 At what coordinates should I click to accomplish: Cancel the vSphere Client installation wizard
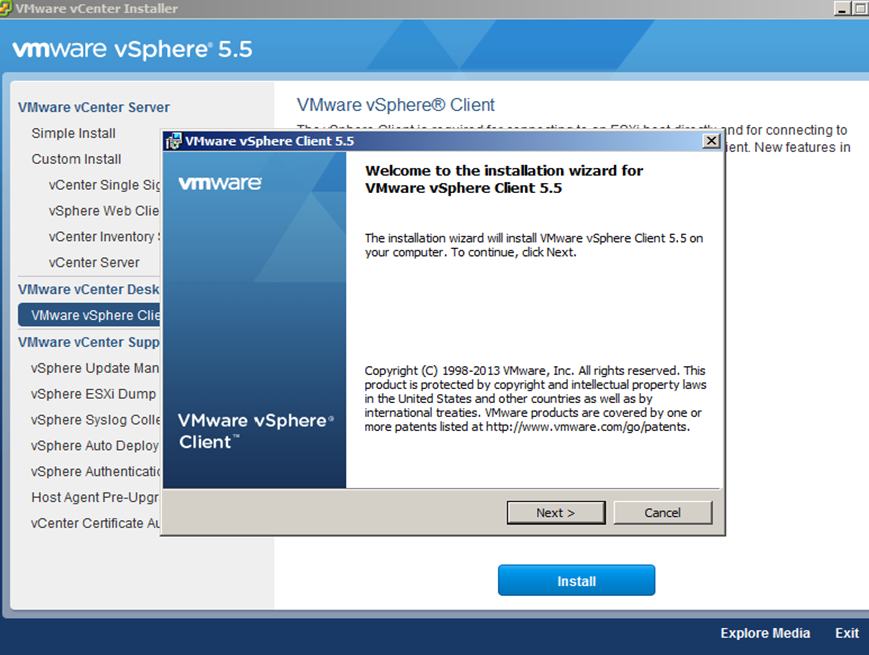(662, 513)
